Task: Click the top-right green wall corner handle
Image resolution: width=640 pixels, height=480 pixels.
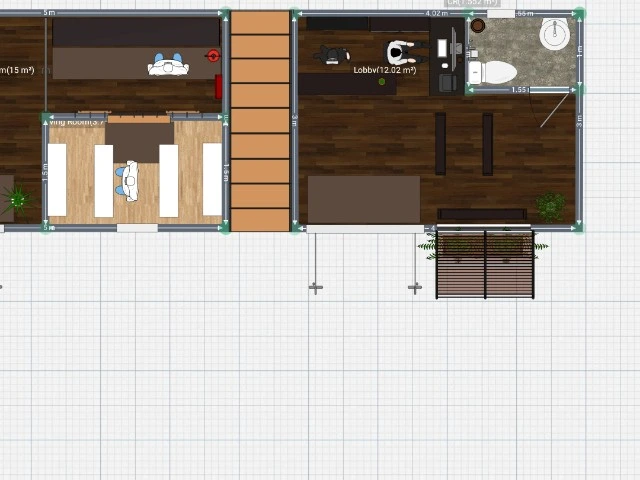Action: 580,13
